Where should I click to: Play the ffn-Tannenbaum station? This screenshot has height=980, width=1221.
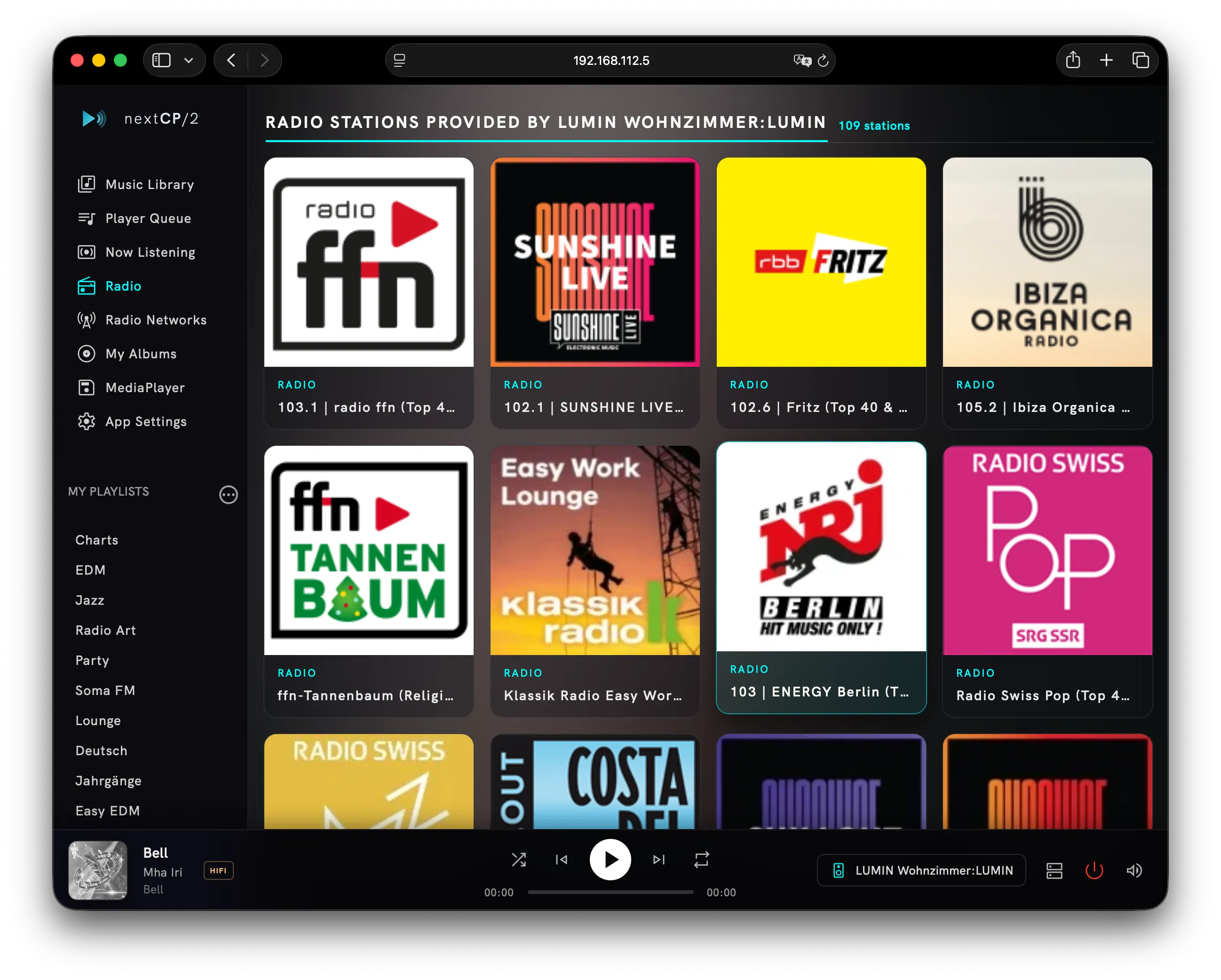pos(369,581)
